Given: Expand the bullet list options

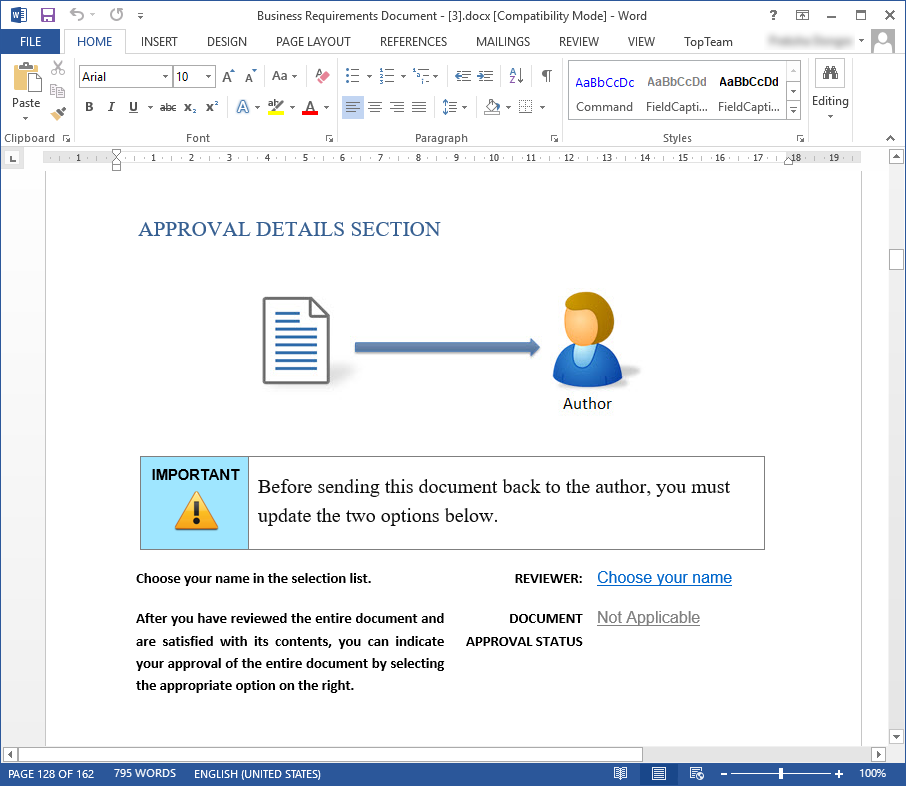Looking at the screenshot, I should (x=369, y=76).
